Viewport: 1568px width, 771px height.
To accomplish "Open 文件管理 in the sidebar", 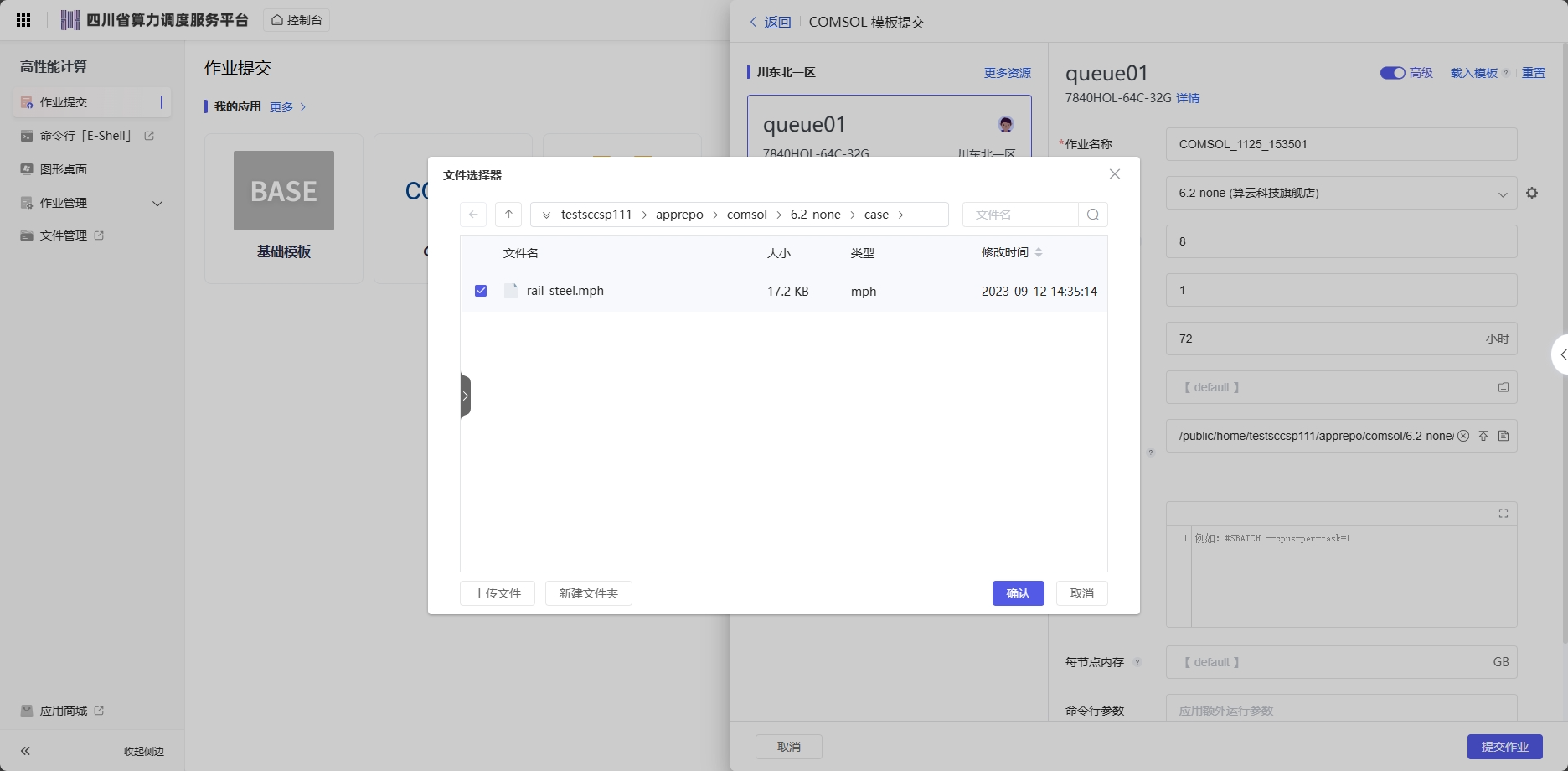I will coord(64,235).
